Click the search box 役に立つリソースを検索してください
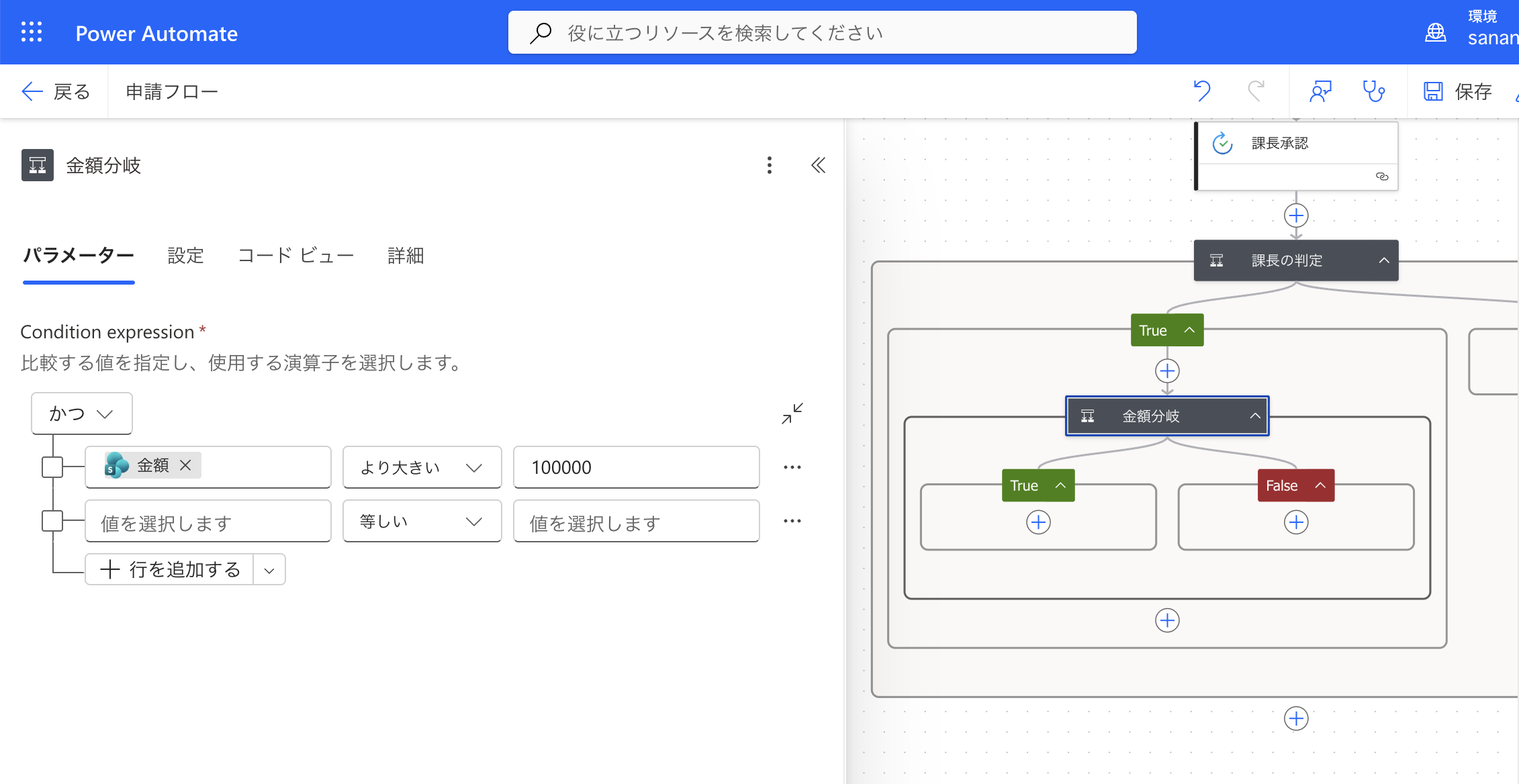Image resolution: width=1519 pixels, height=784 pixels. tap(822, 32)
